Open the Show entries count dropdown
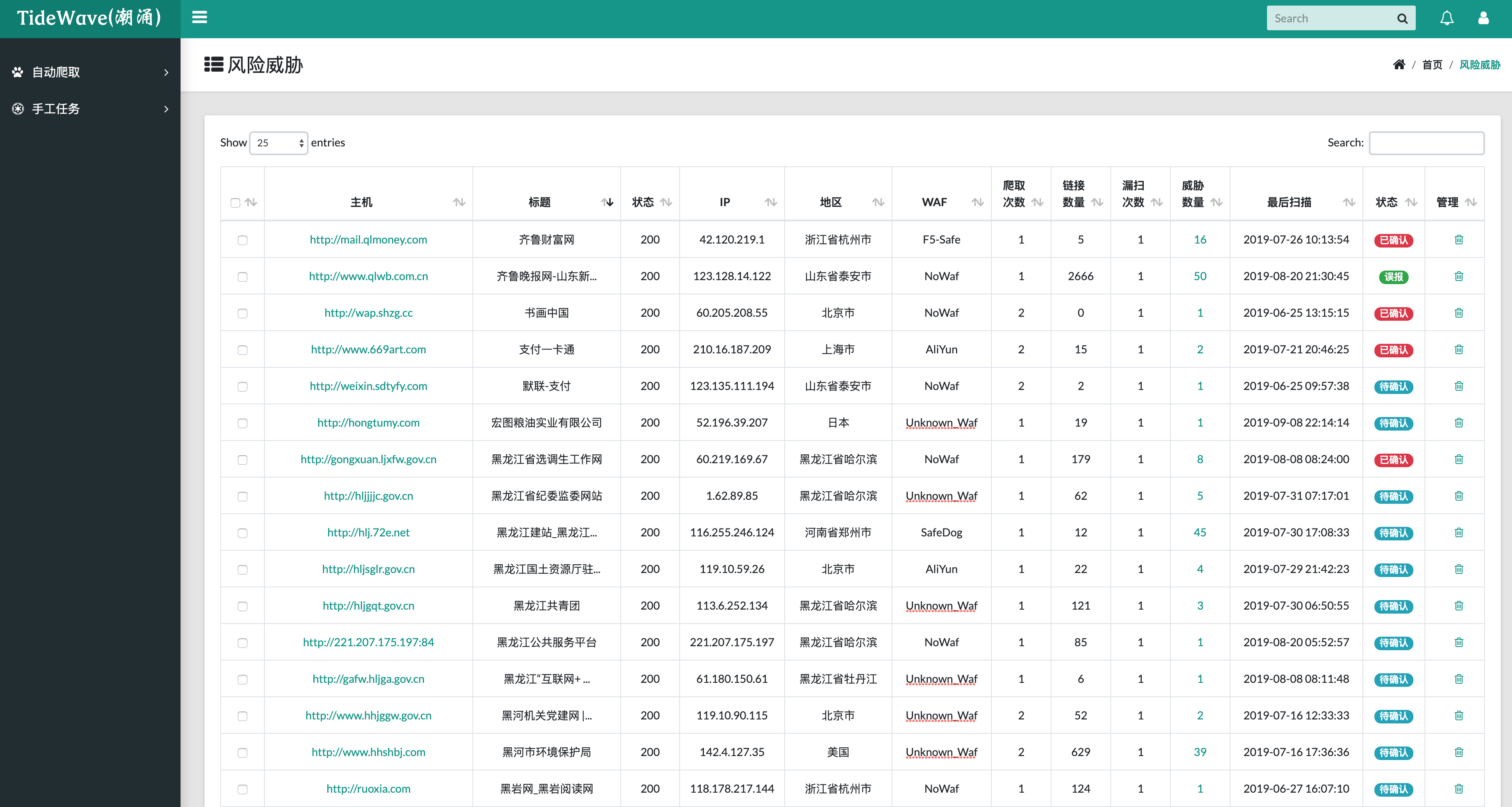 (x=279, y=143)
